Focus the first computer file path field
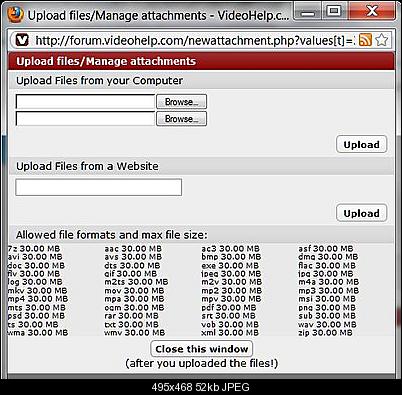This screenshot has height=395, width=402. coord(85,102)
